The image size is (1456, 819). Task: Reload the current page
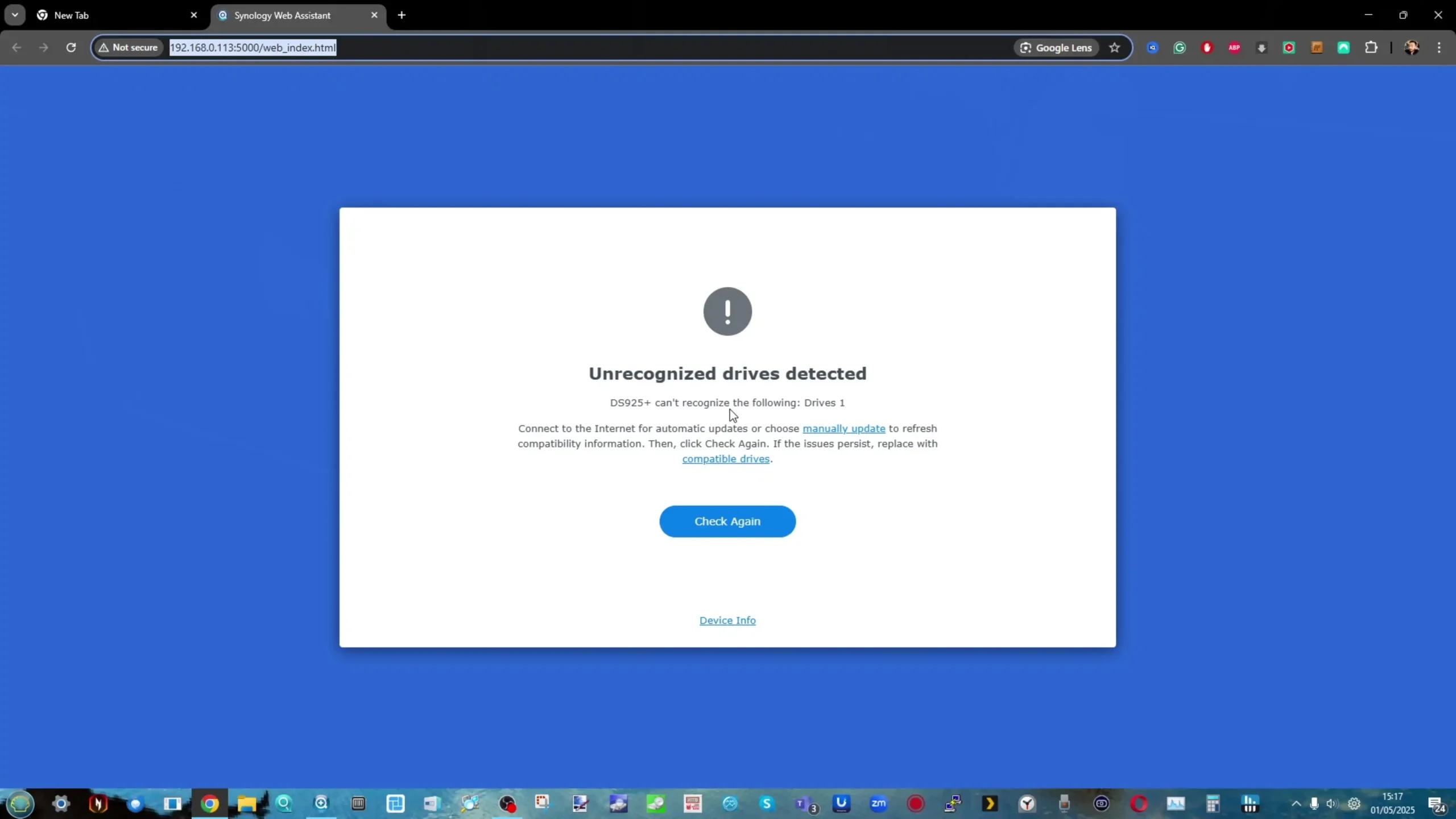(71, 47)
